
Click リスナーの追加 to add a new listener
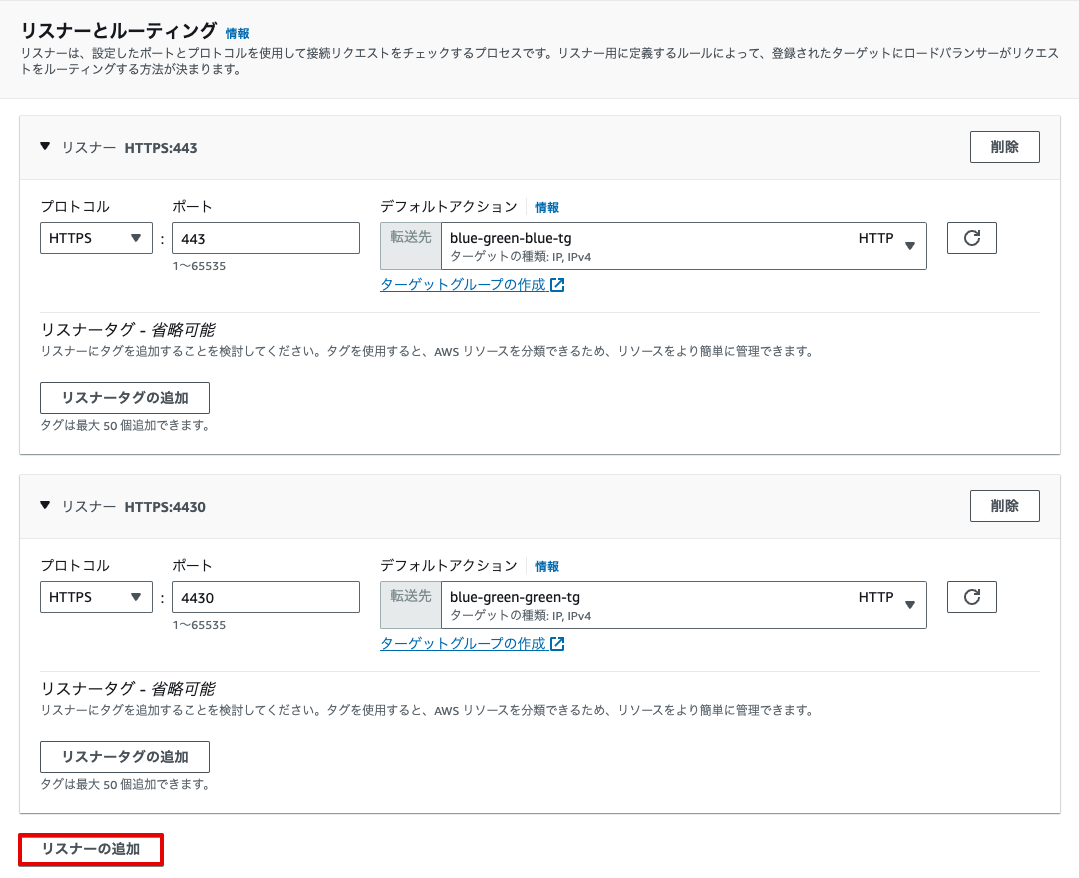coord(90,849)
